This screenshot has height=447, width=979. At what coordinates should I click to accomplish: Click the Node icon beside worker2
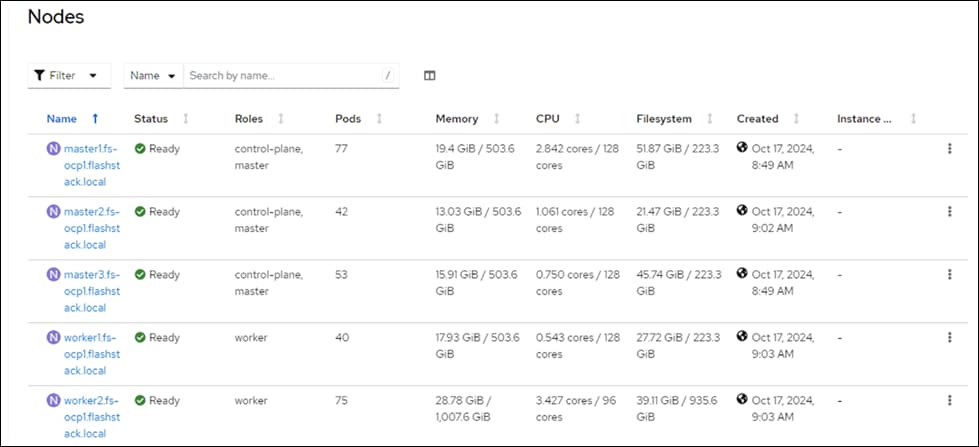point(54,401)
